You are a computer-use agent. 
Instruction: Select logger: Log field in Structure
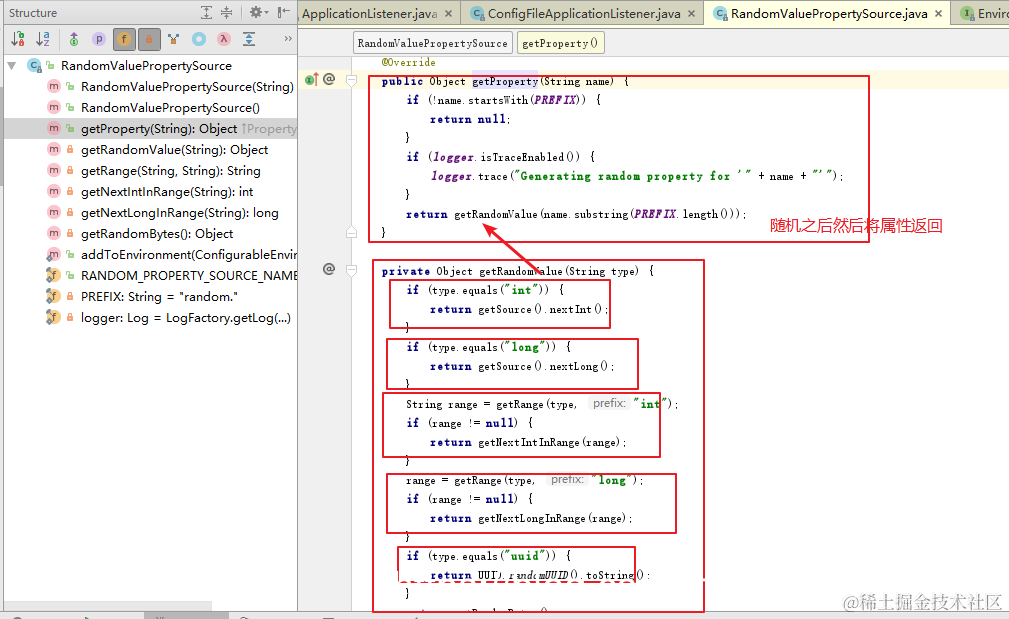tap(185, 318)
